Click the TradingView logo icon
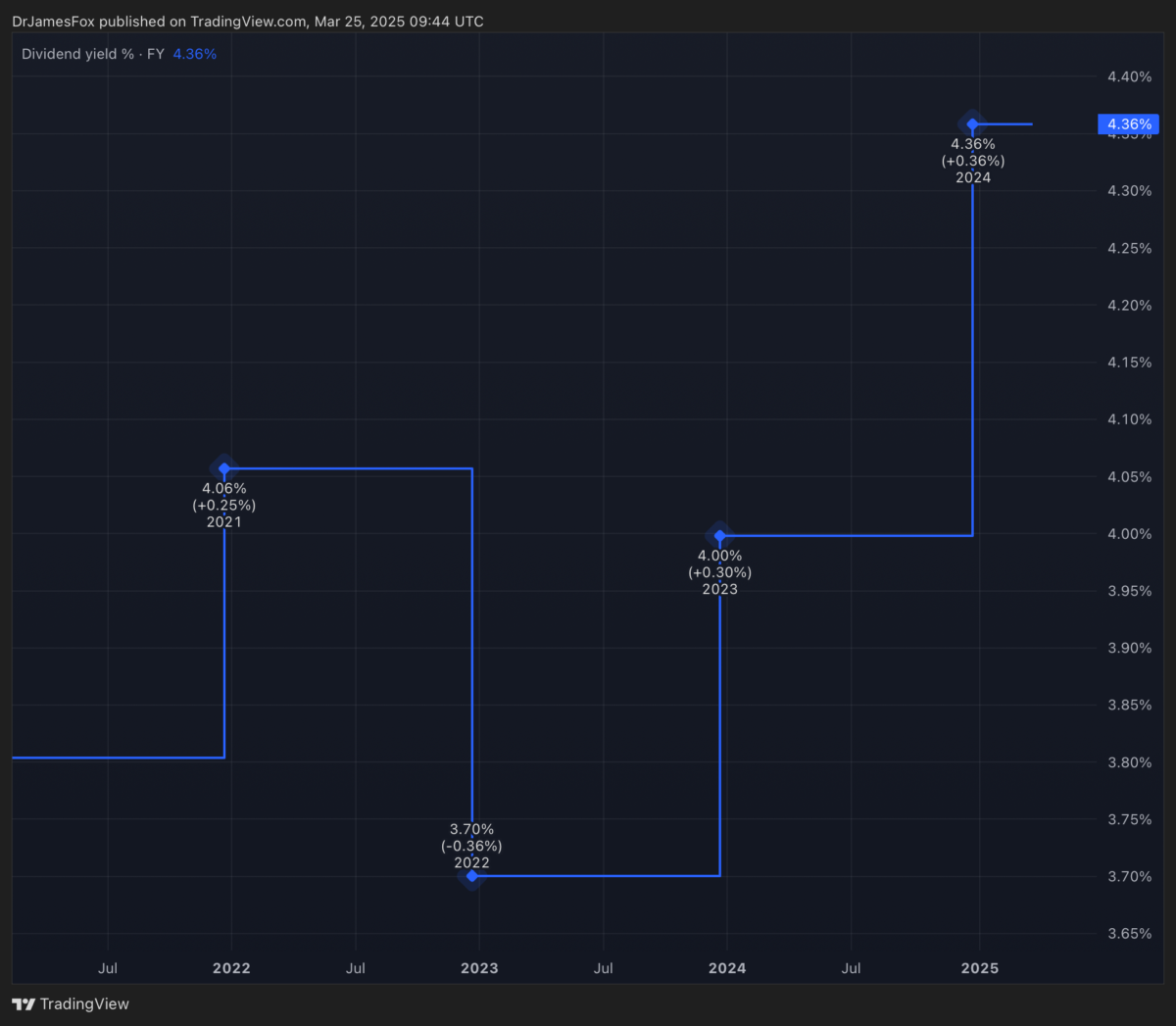The width and height of the screenshot is (1176, 1026). 23,1004
